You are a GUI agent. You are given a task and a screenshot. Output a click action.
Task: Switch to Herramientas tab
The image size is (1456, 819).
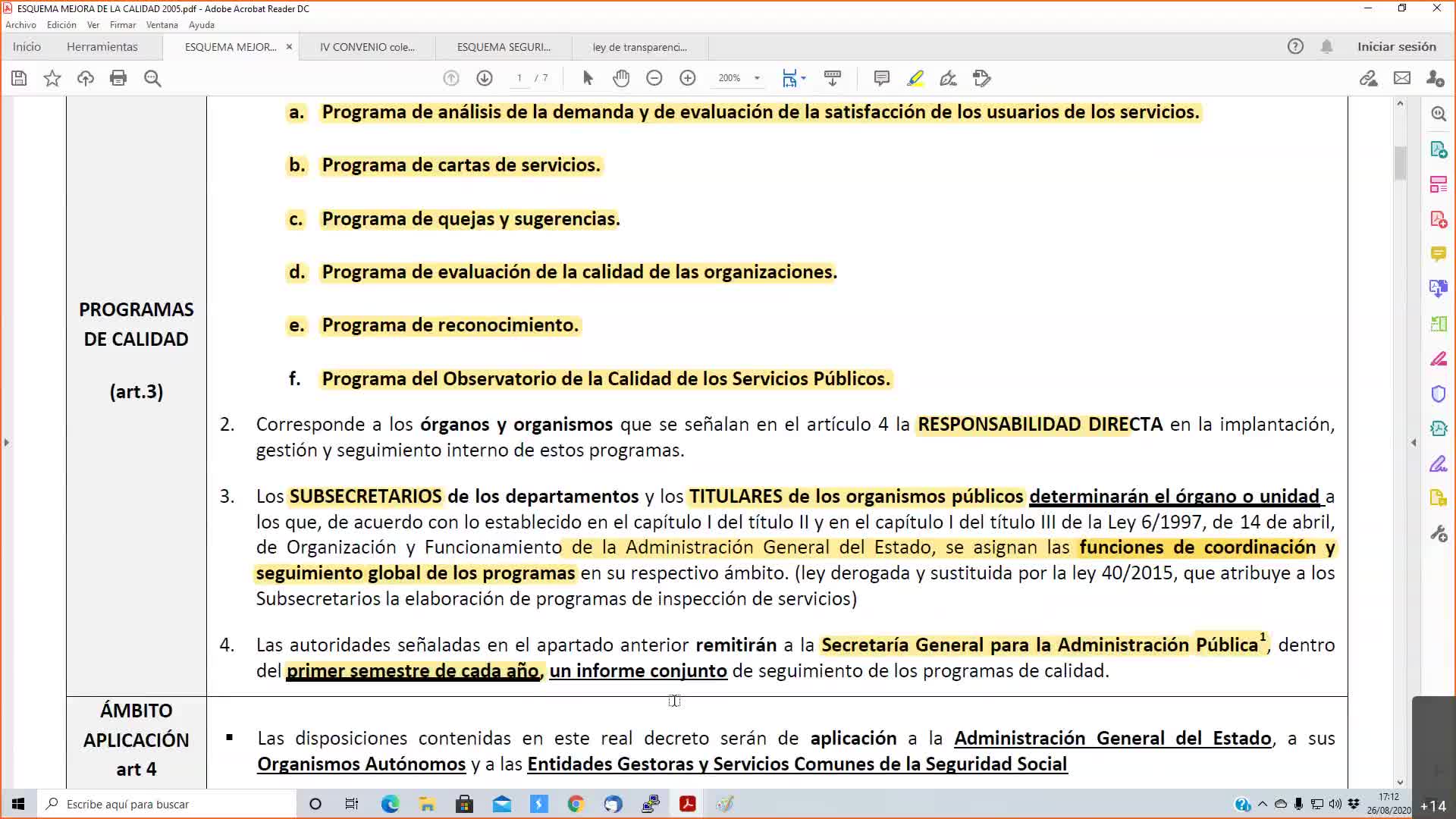[102, 47]
